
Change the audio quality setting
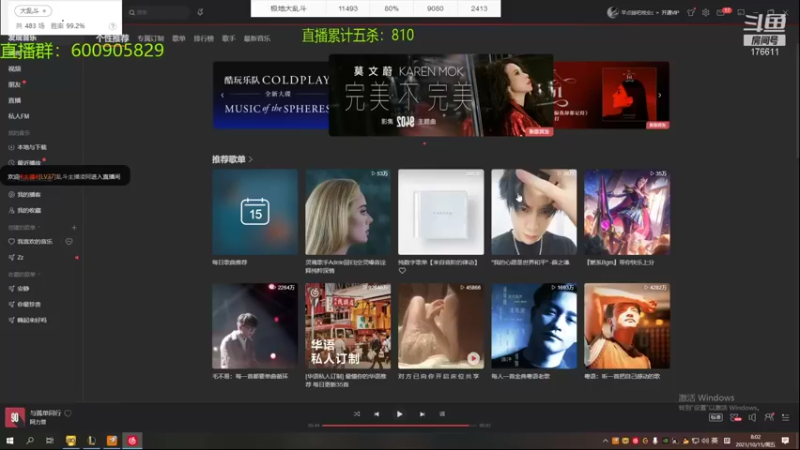[716, 417]
